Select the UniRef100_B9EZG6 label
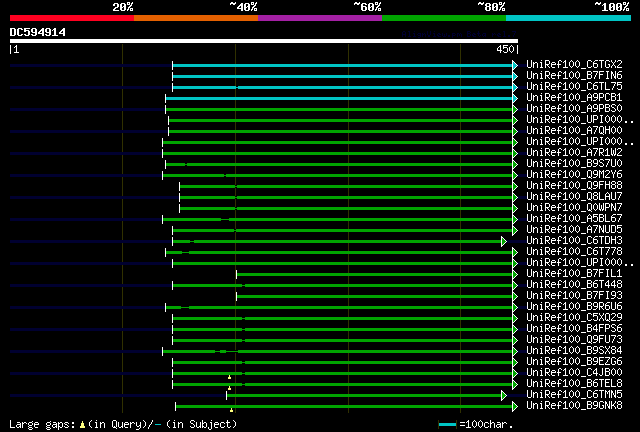Screen dimensions: 640x432 574,361
